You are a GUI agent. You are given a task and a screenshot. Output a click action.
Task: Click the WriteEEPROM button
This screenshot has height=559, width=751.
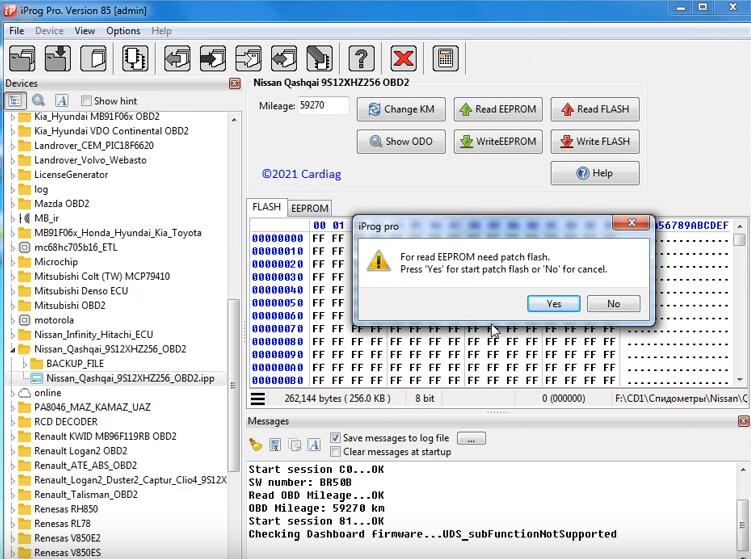498,141
